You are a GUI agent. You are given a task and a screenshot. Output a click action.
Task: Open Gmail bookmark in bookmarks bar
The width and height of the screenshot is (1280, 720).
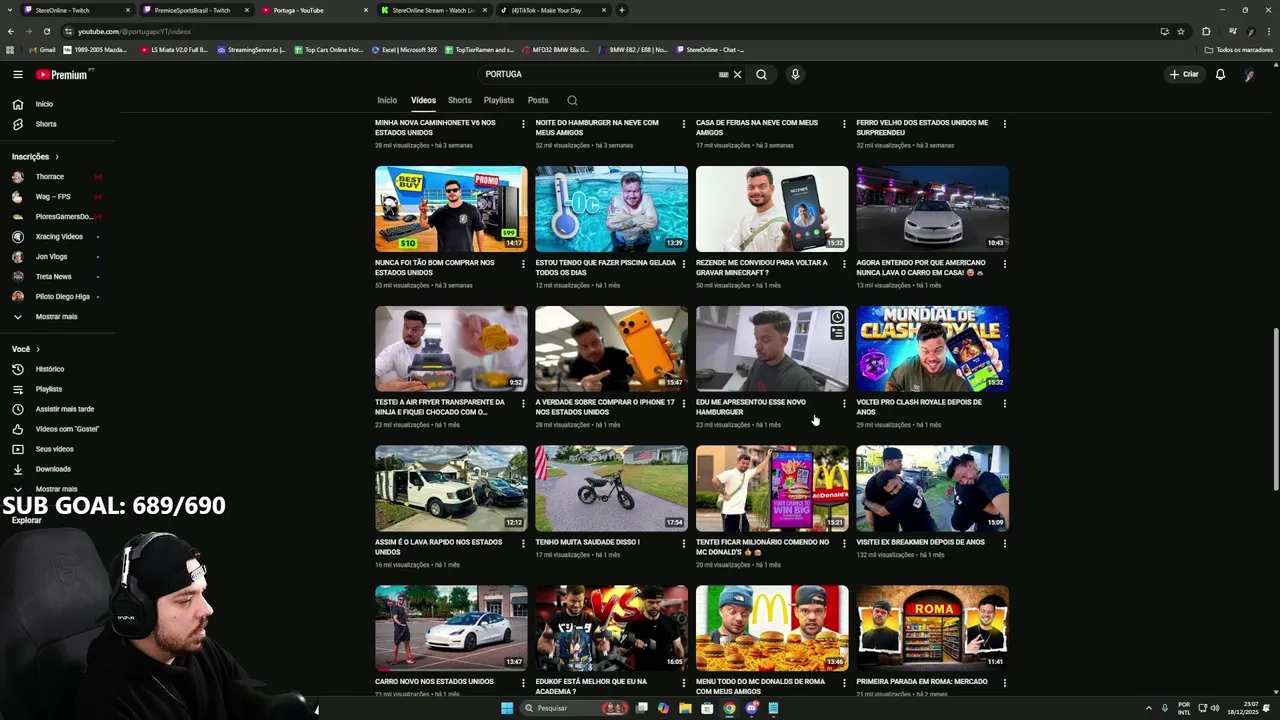[x=42, y=49]
